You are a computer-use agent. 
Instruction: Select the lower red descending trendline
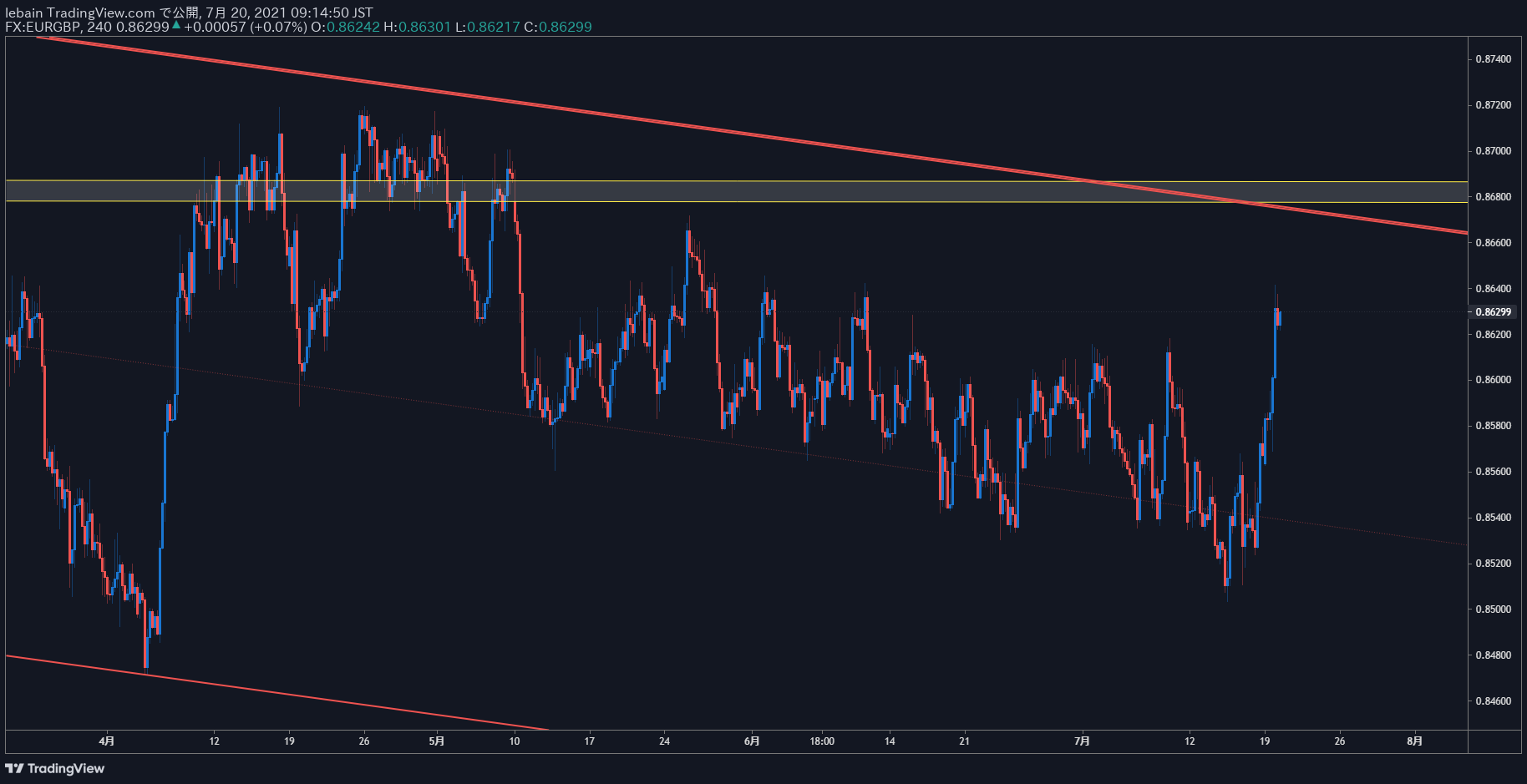(276, 692)
